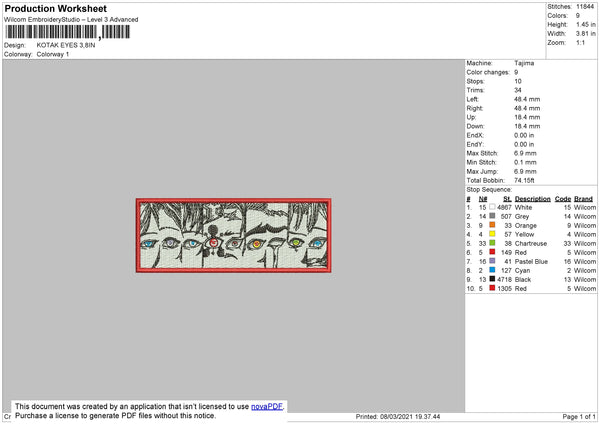Click the 'Max Jump:' label
Viewport: 600px width, 424px height.
(482, 171)
